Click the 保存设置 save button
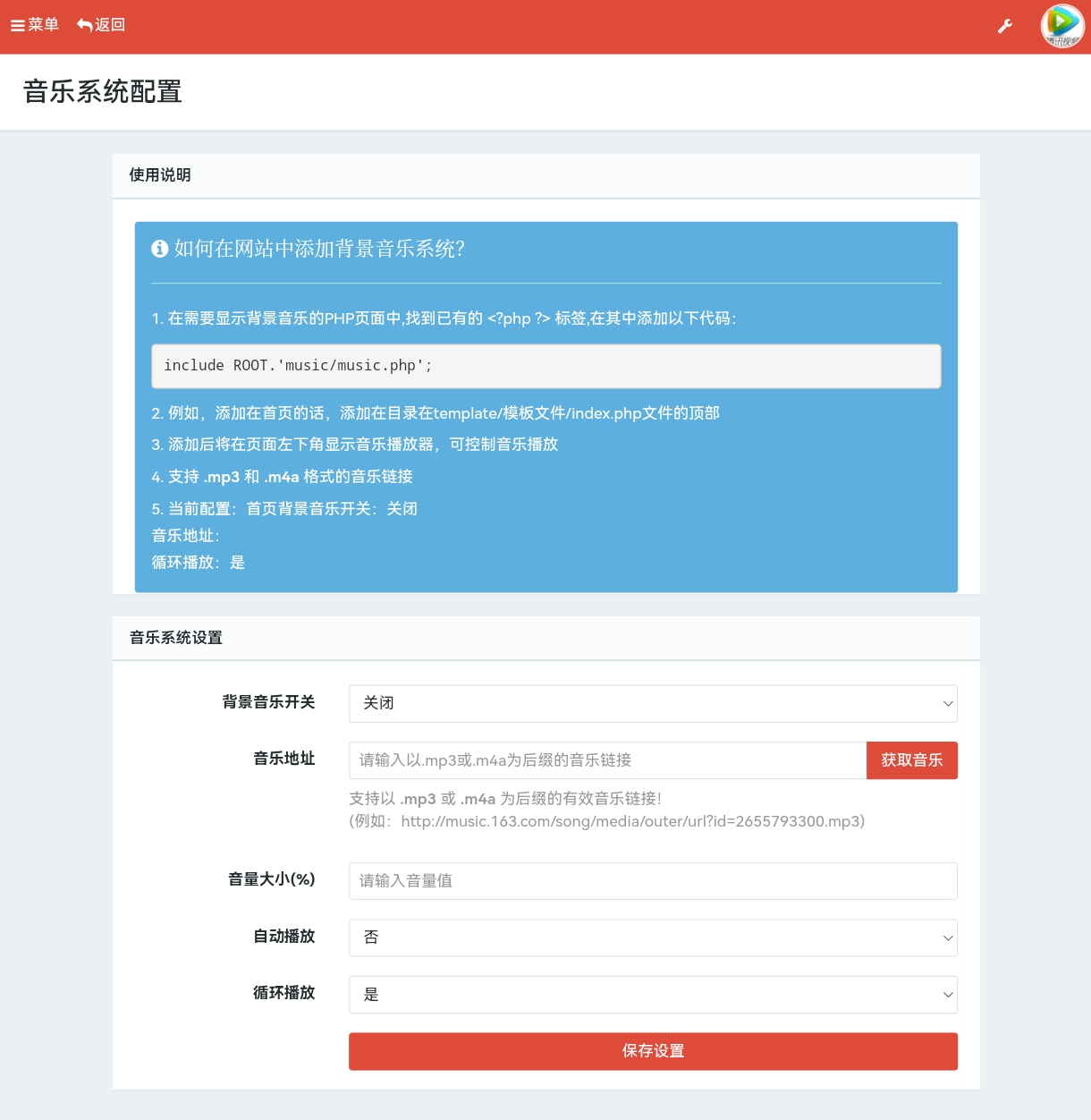 click(x=653, y=1051)
